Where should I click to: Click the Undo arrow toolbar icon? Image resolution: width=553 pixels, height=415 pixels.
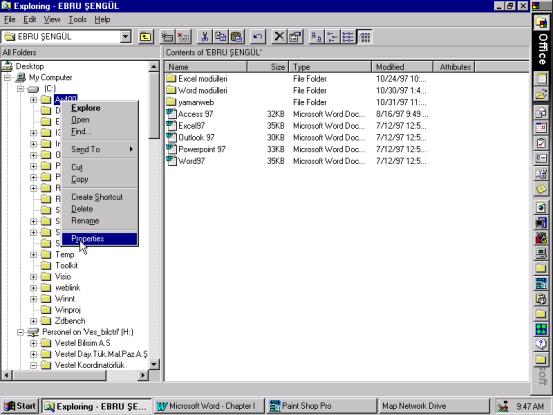[257, 37]
